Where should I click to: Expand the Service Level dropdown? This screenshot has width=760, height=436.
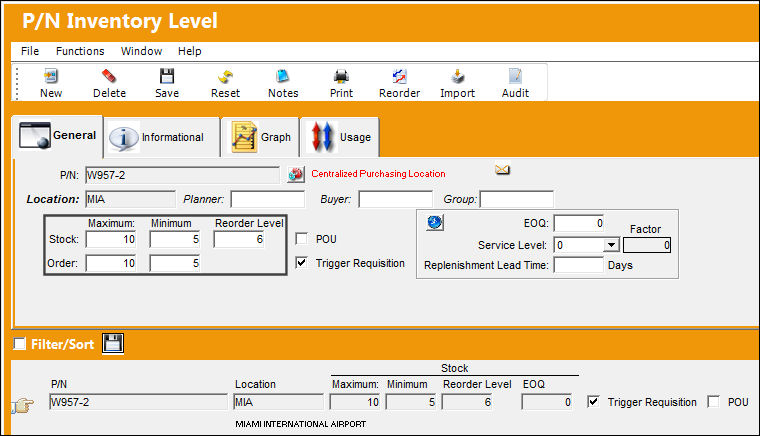click(612, 245)
